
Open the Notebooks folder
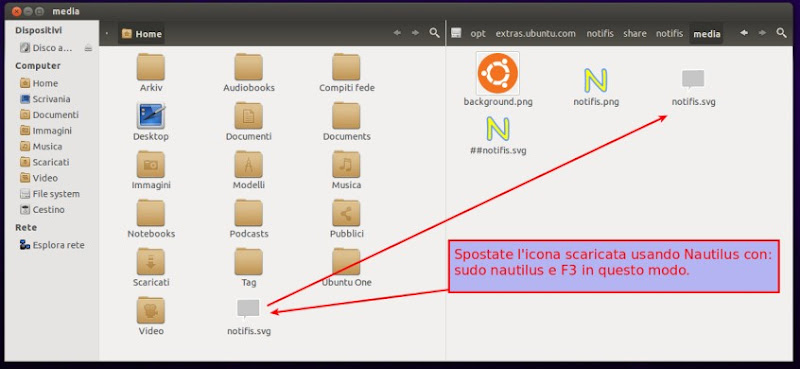click(x=151, y=219)
